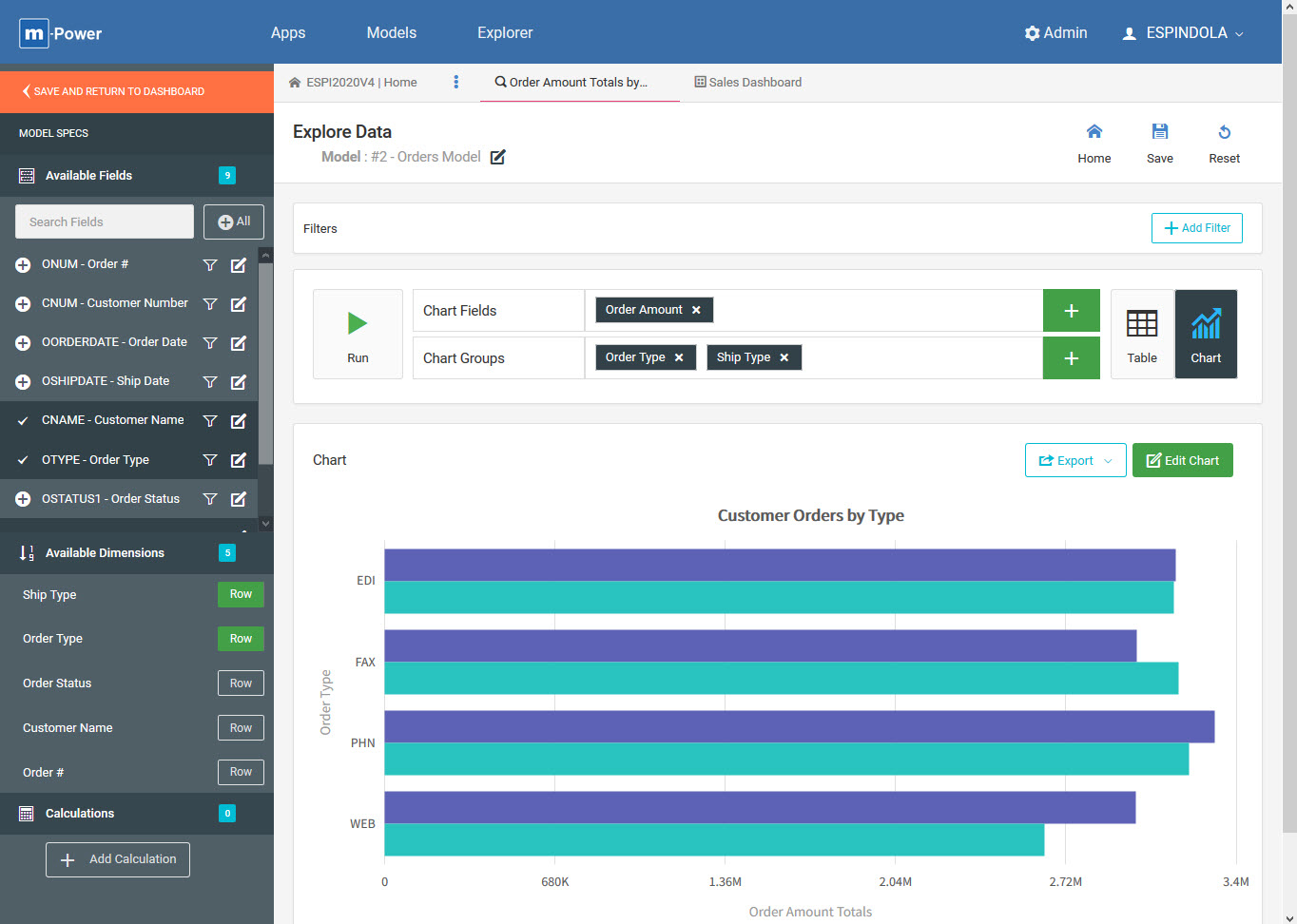Viewport: 1297px width, 924px height.
Task: Click the Save disk icon
Action: (x=1159, y=132)
